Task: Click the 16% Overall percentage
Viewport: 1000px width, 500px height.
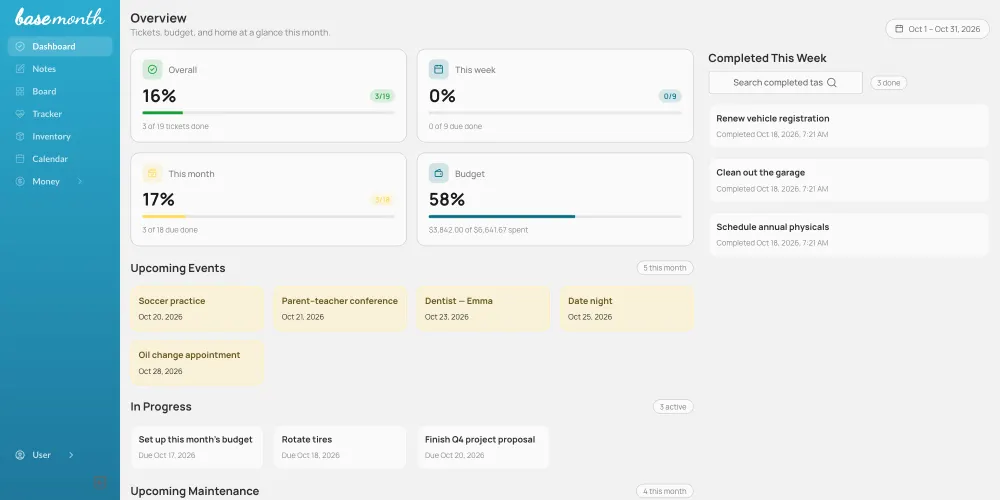Action: pos(159,96)
